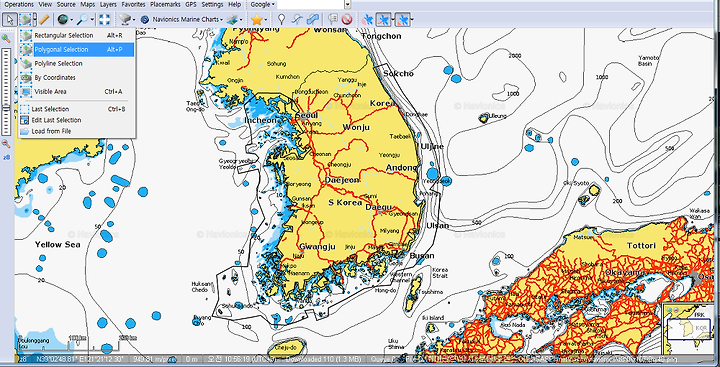
Task: Click the yellow star favorites icon
Action: [x=256, y=19]
